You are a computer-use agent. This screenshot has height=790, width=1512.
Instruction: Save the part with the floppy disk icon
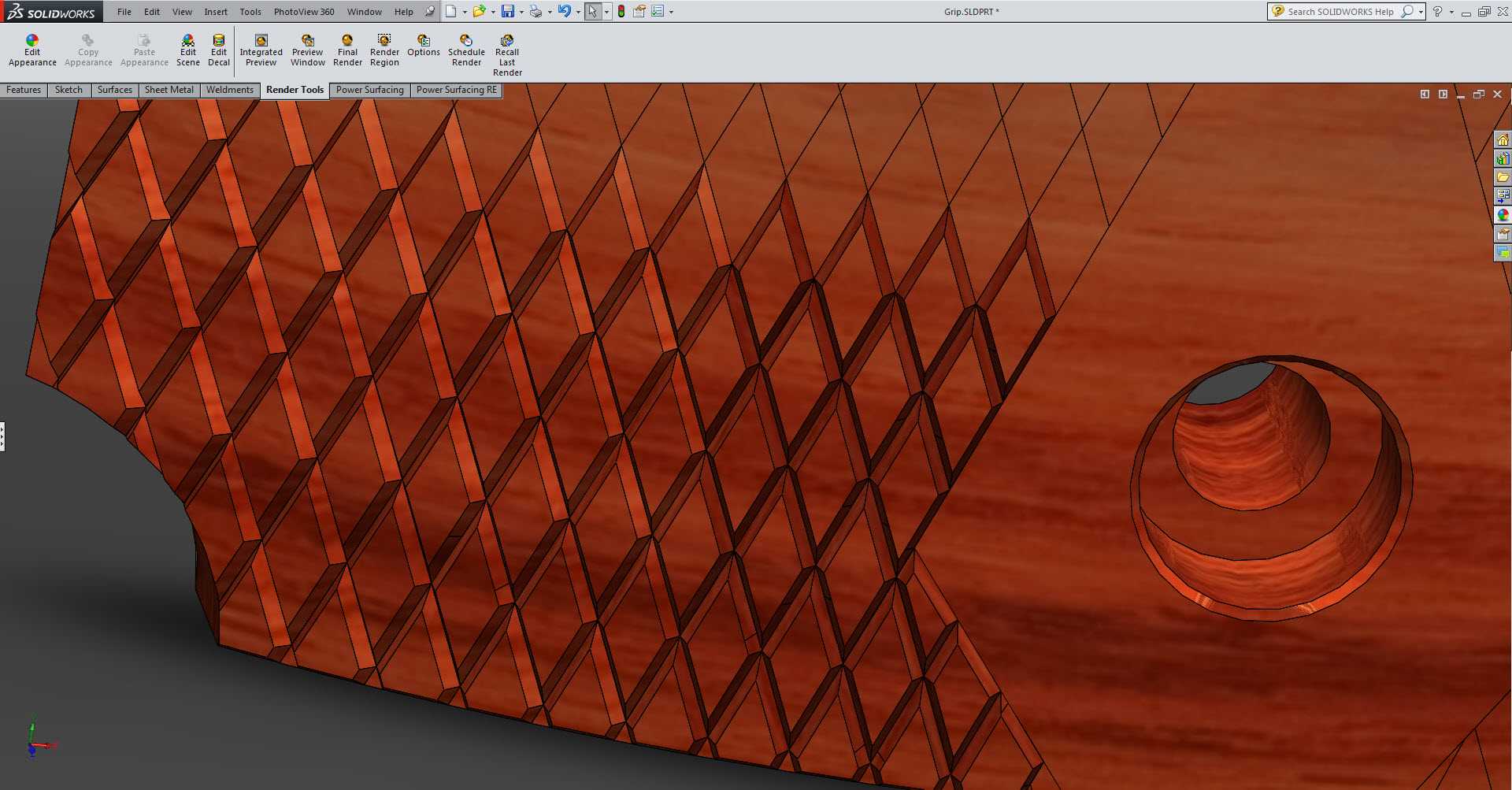pos(508,11)
